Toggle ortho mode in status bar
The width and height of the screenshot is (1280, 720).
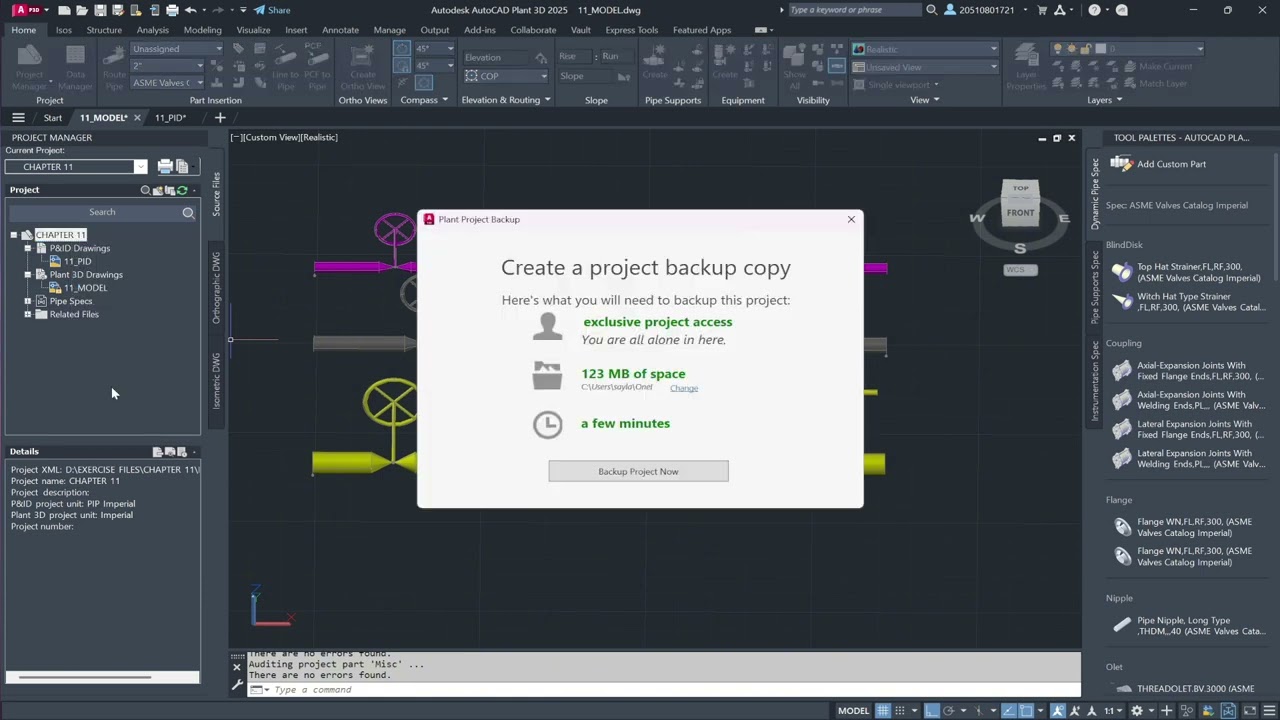[x=931, y=711]
